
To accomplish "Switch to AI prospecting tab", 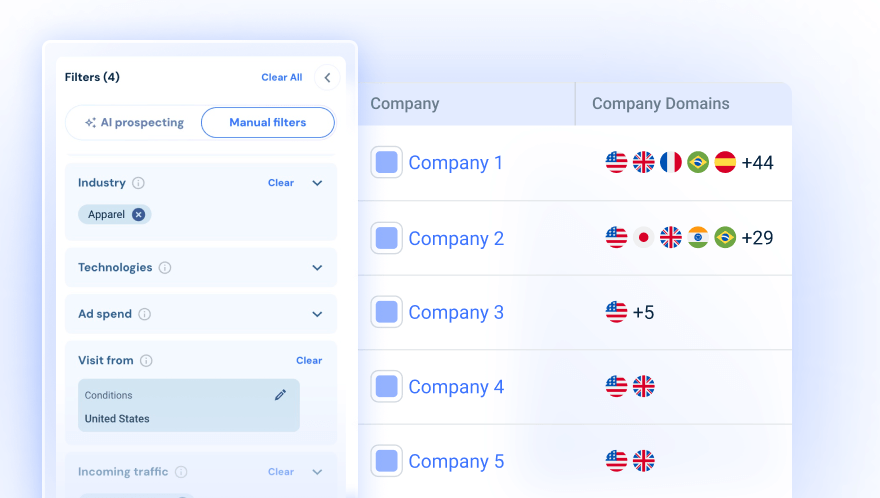I will (x=135, y=123).
